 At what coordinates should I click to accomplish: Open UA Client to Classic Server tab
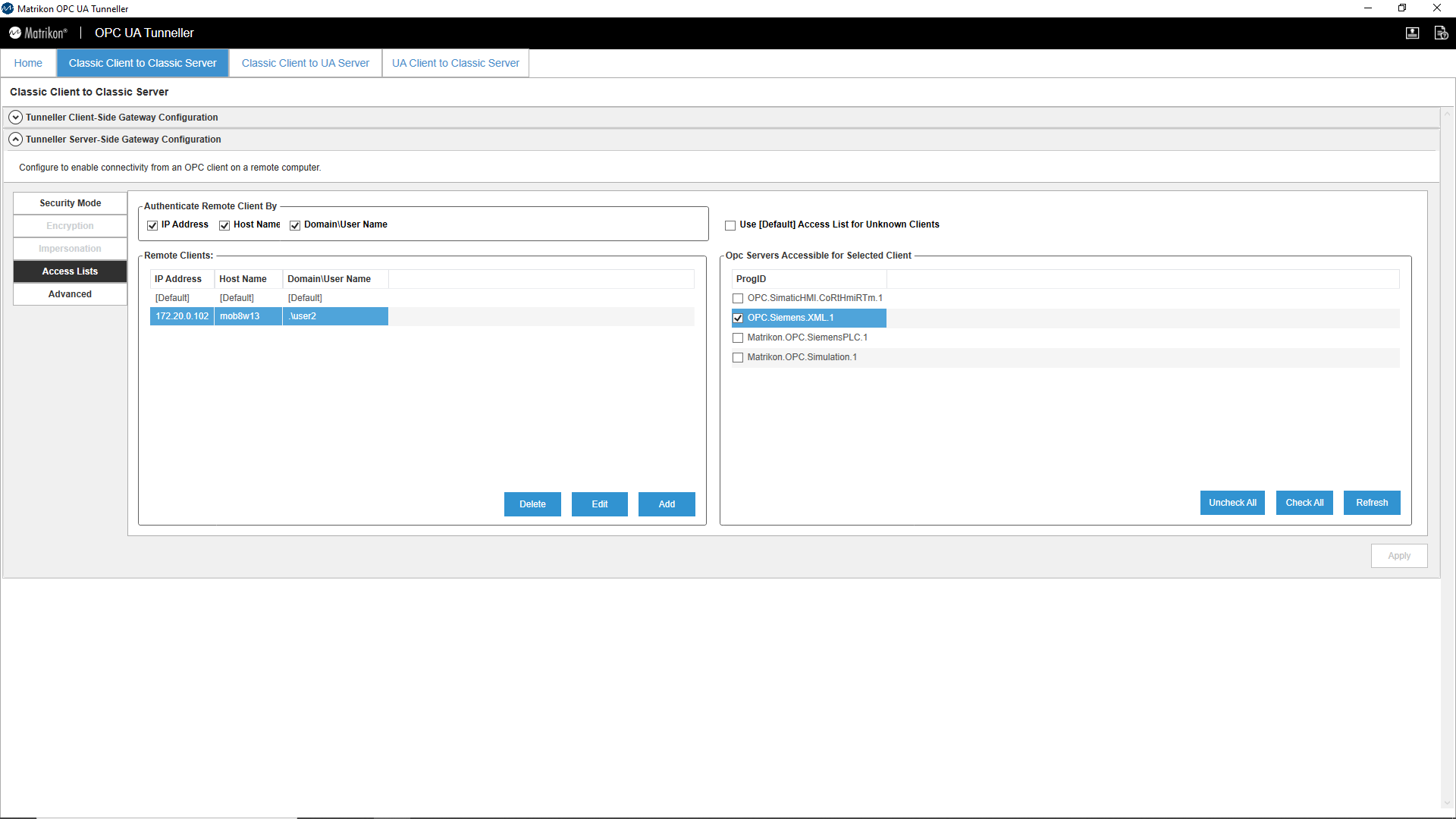[x=456, y=63]
